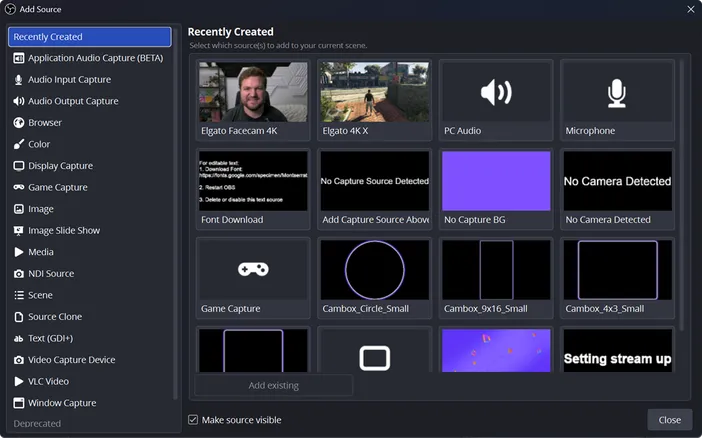Screen dimensions: 702x438
Task: Click the source grid vertical scrollbar
Action: pos(682,195)
